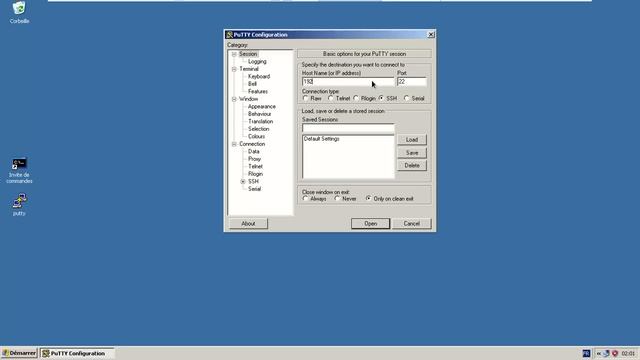The image size is (640, 360).
Task: Collapse the Connection tree node
Action: (234, 144)
